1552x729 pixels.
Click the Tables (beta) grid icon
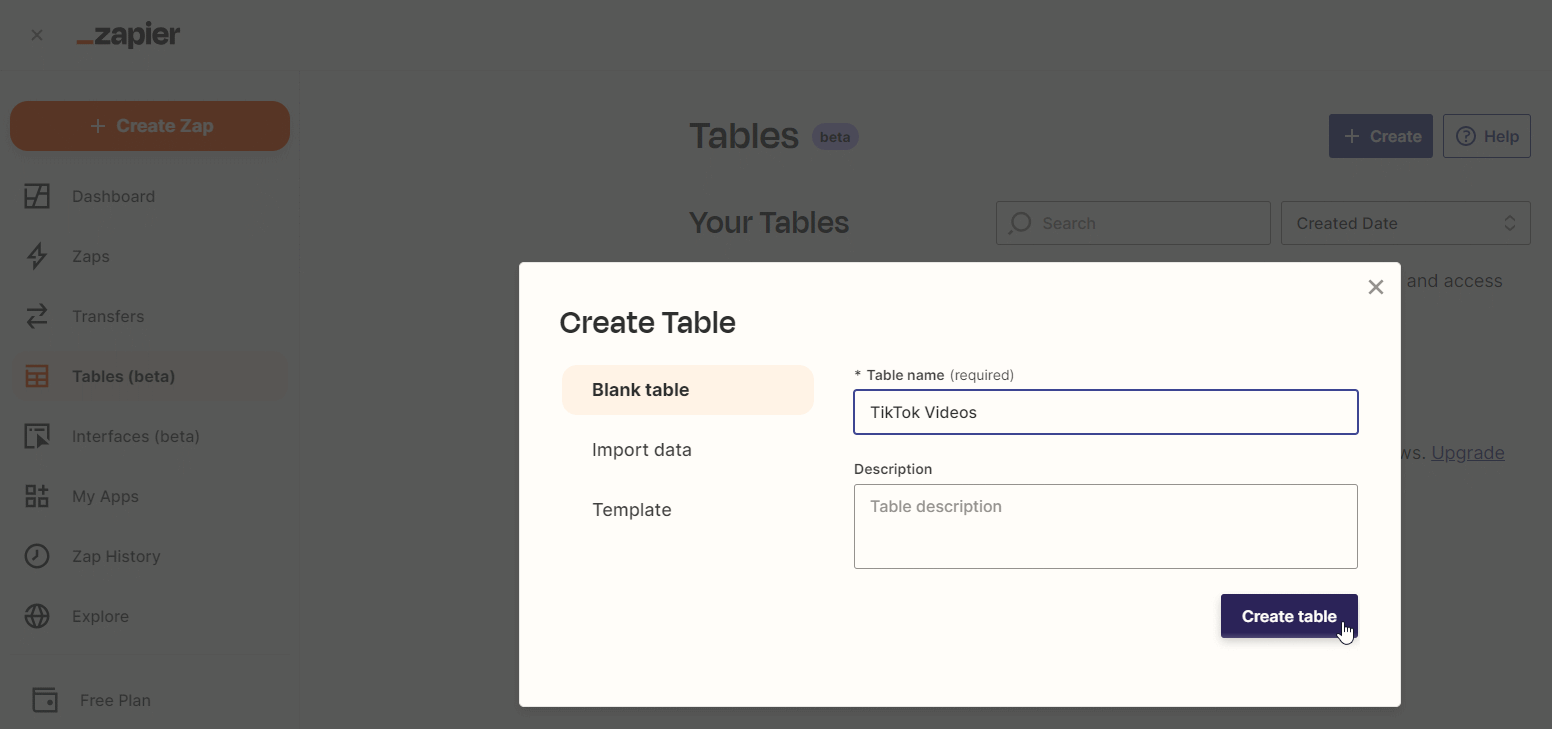[x=37, y=376]
